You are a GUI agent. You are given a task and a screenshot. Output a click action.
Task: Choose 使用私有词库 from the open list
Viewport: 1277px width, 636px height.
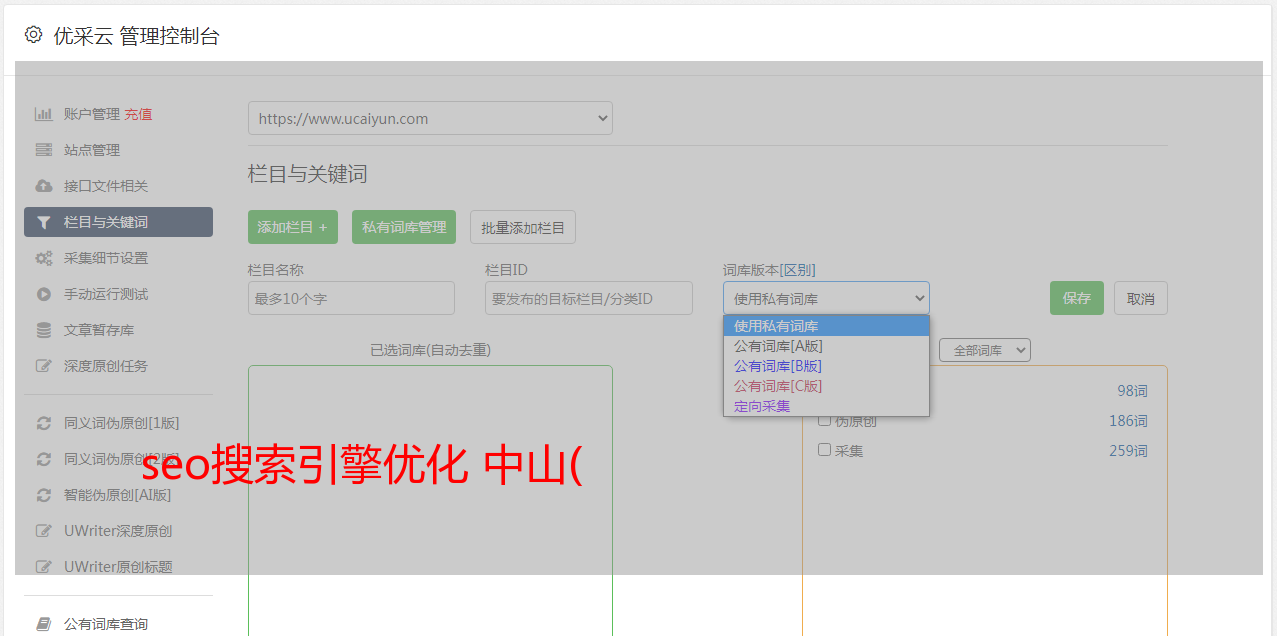(826, 326)
